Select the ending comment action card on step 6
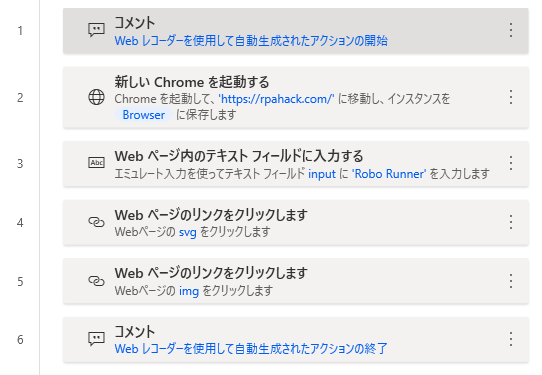Viewport: 542px width, 375px height. pyautogui.click(x=296, y=340)
